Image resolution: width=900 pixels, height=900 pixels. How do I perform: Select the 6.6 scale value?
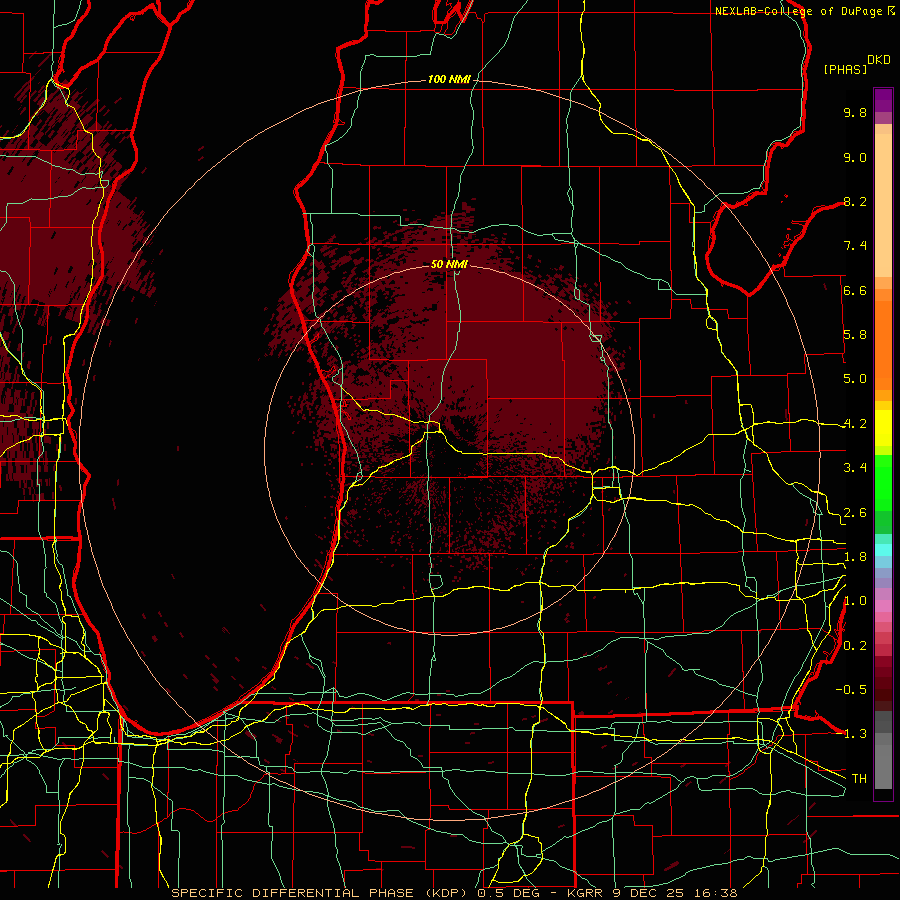(x=855, y=290)
